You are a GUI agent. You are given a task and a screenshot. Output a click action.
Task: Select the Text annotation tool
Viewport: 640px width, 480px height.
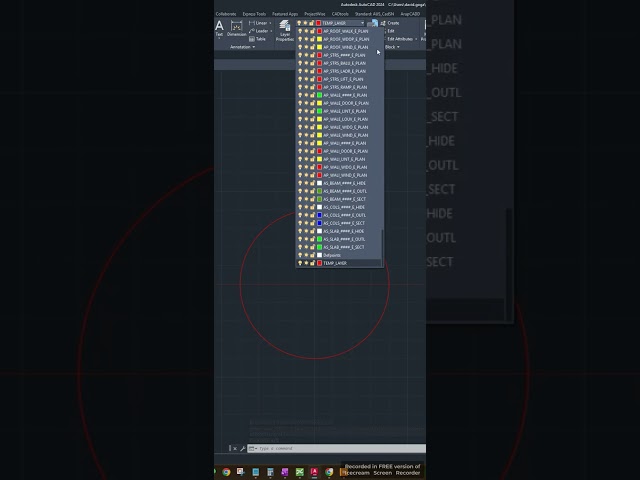[x=219, y=29]
